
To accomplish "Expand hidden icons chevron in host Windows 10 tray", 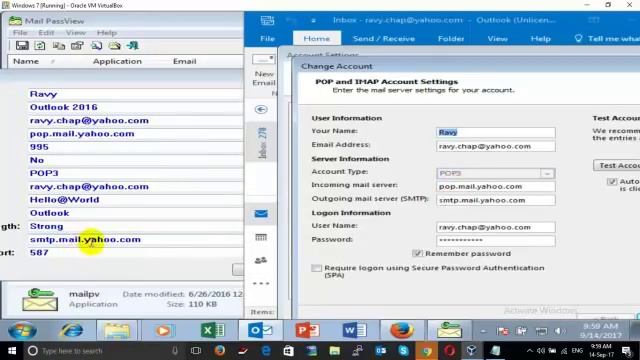I will click(x=529, y=351).
